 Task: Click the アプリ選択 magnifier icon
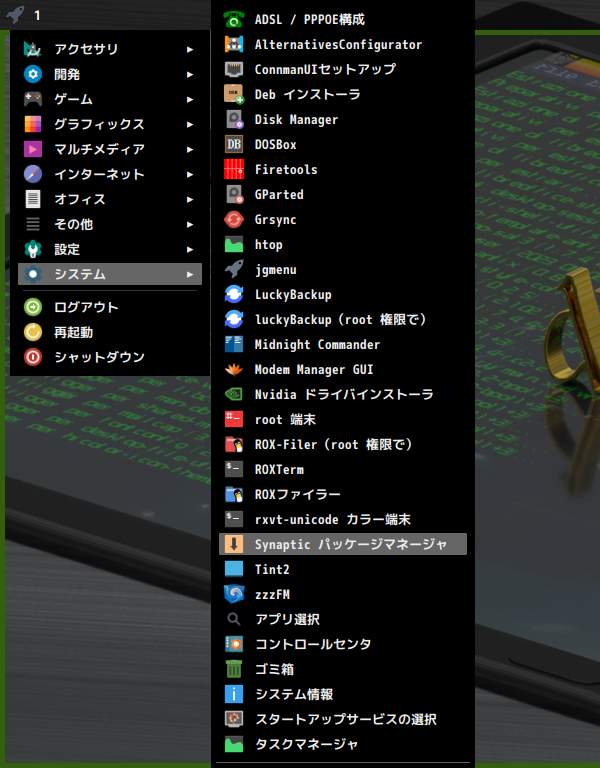pos(234,619)
